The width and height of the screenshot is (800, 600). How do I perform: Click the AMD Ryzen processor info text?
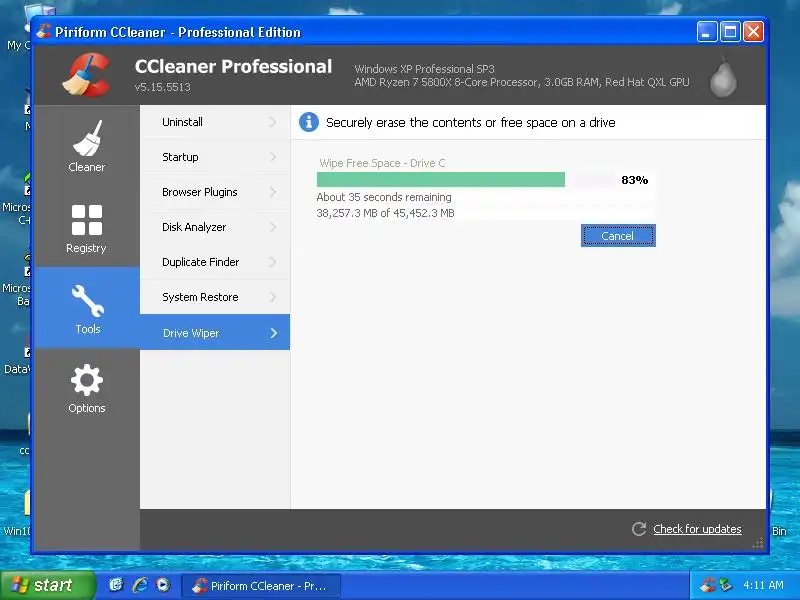point(521,82)
